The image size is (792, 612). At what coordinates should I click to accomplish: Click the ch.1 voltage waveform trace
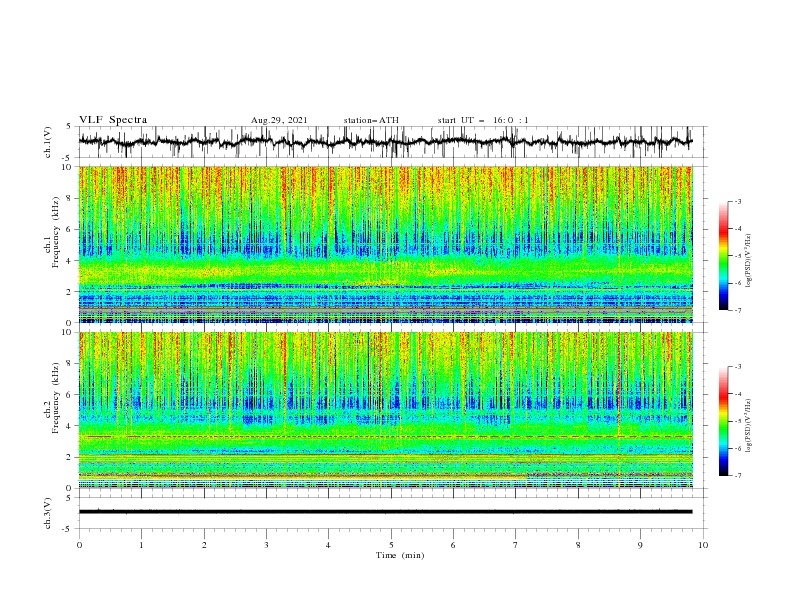[x=385, y=142]
